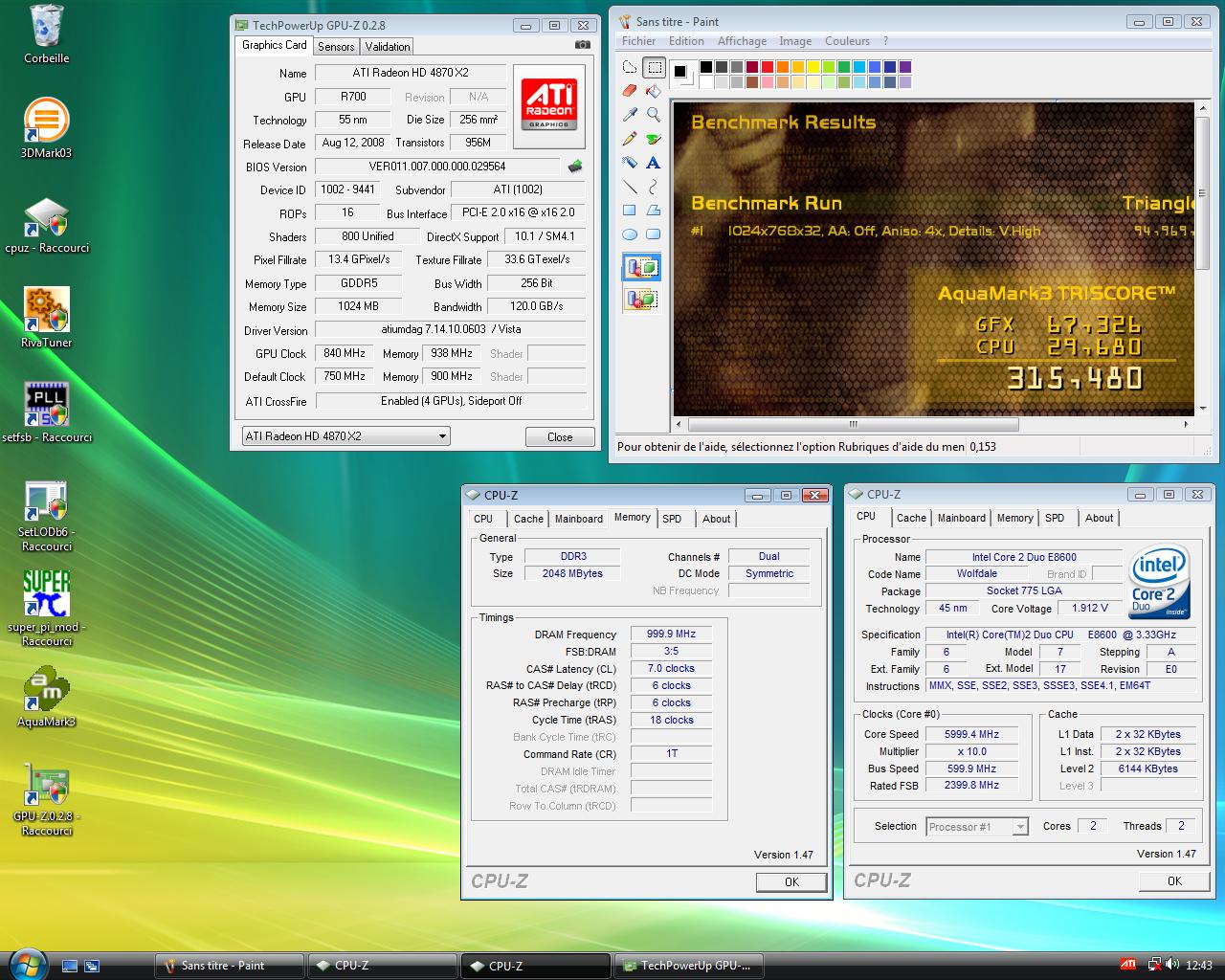Viewport: 1225px width, 980px height.
Task: Choose the opaque selection mode option
Action: point(642,267)
